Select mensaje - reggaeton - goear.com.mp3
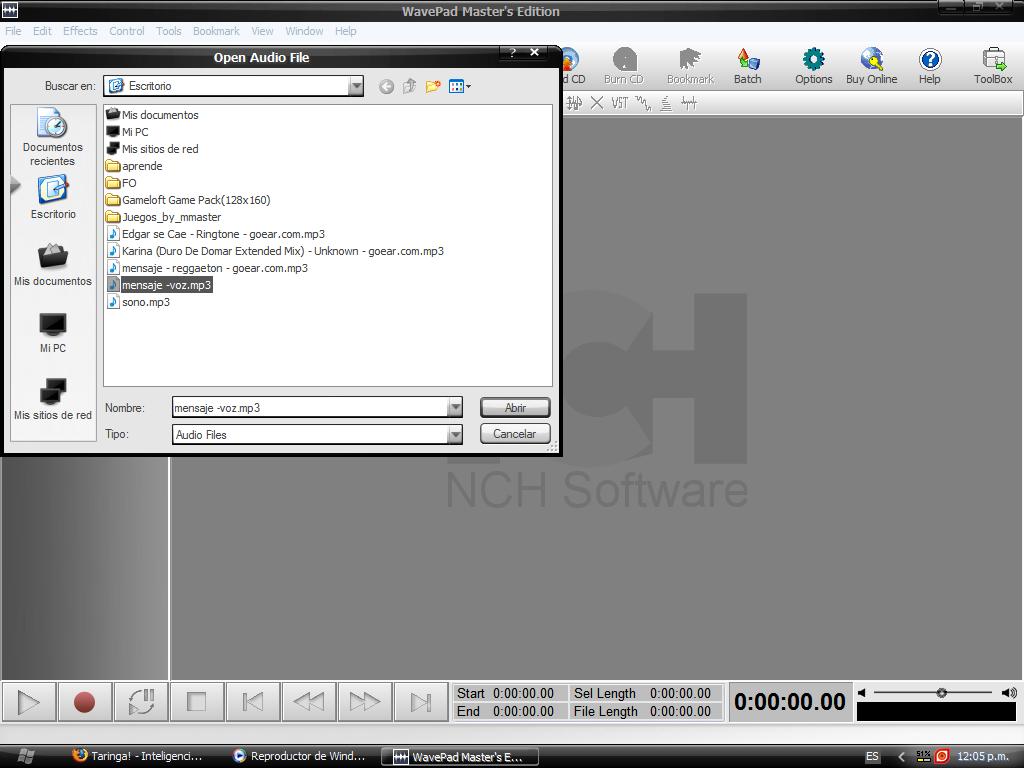Viewport: 1024px width, 768px height. 207,268
